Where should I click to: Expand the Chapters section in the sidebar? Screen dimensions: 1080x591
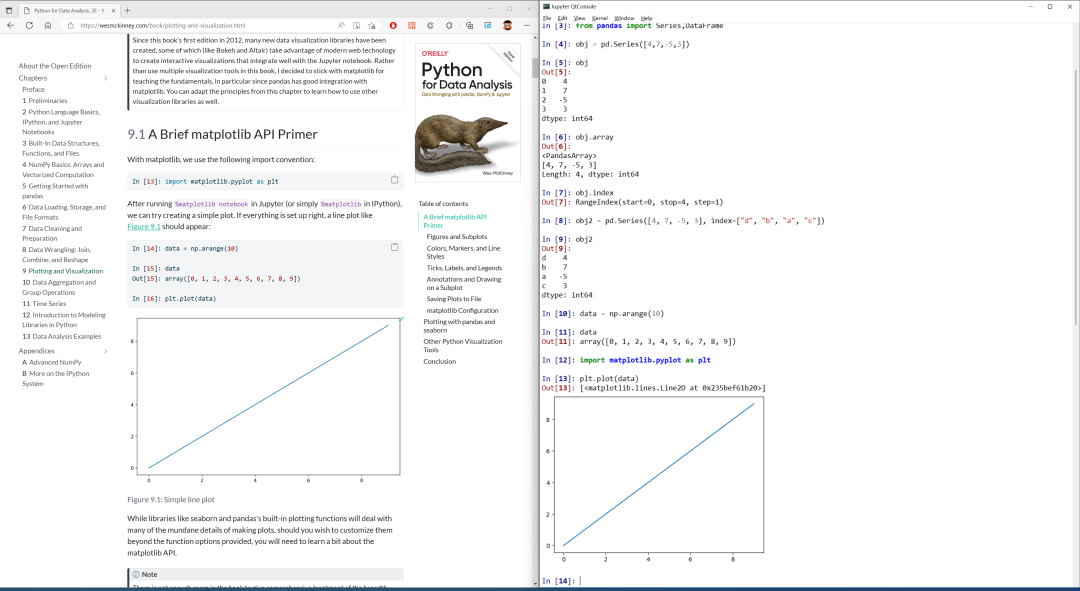105,77
